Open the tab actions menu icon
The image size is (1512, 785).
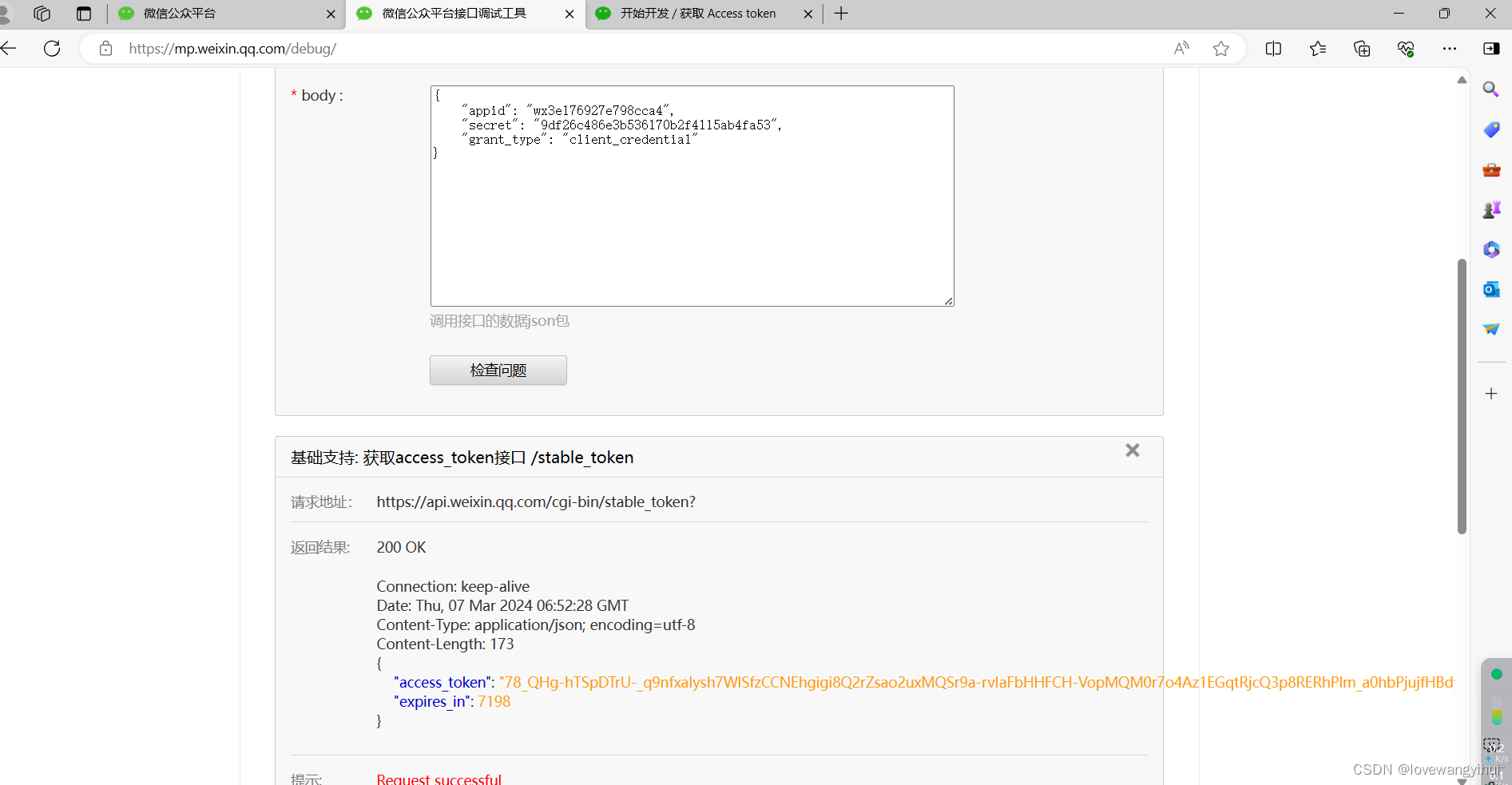pyautogui.click(x=83, y=14)
